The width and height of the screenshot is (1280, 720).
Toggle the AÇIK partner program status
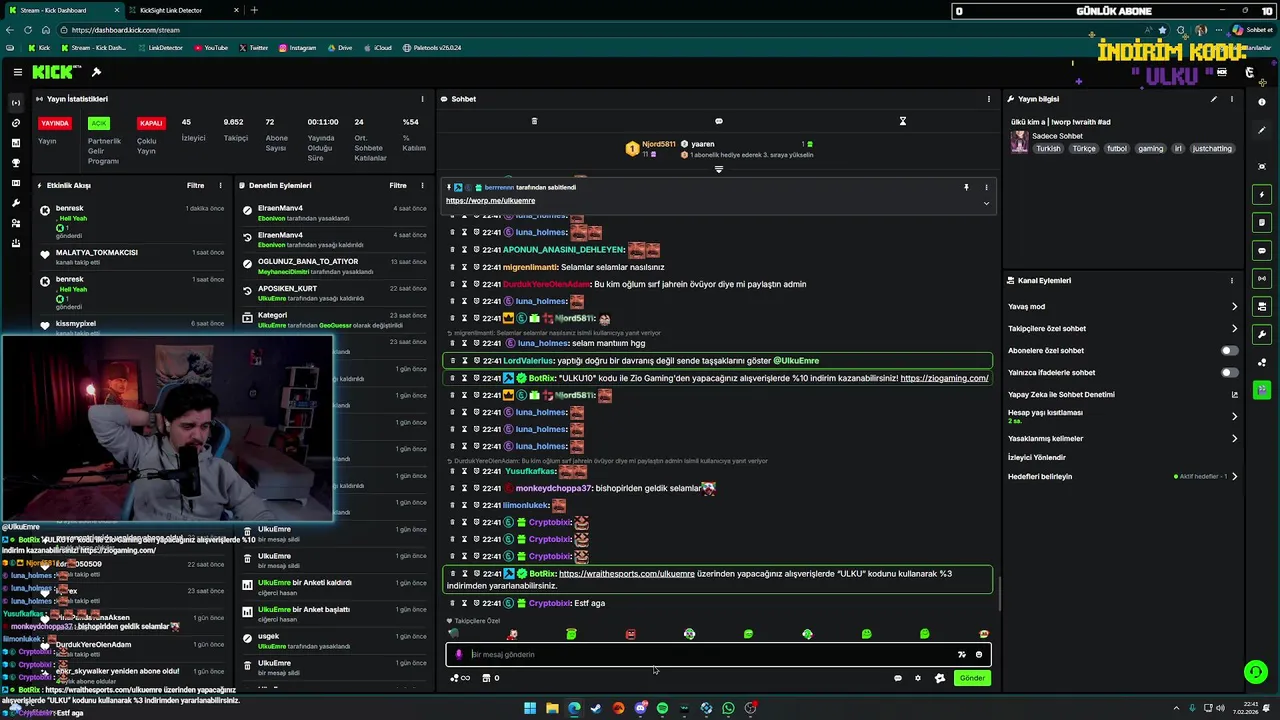point(98,123)
